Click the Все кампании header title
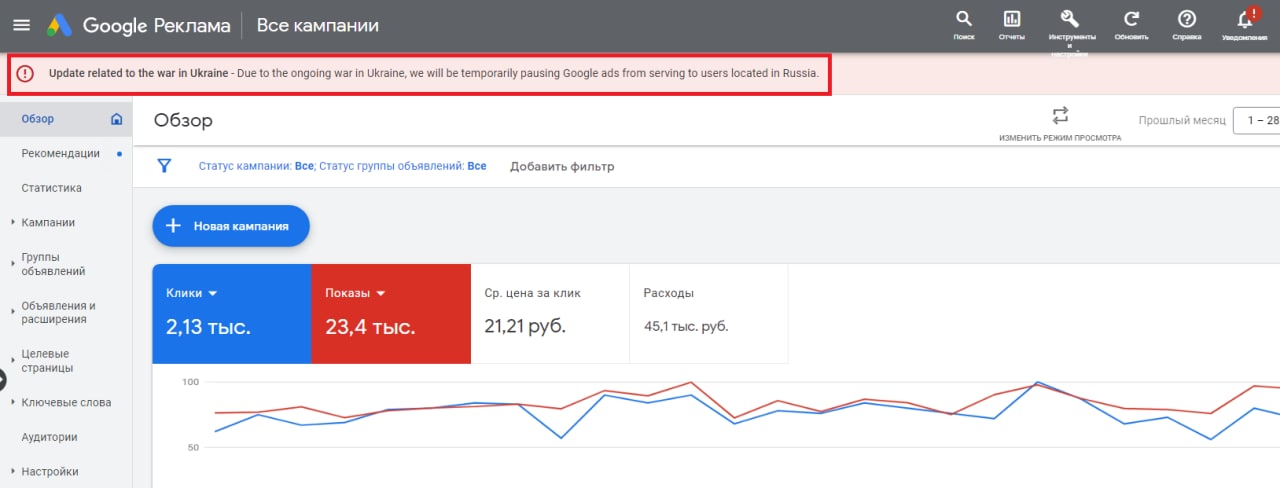The image size is (1280, 488). tap(318, 25)
